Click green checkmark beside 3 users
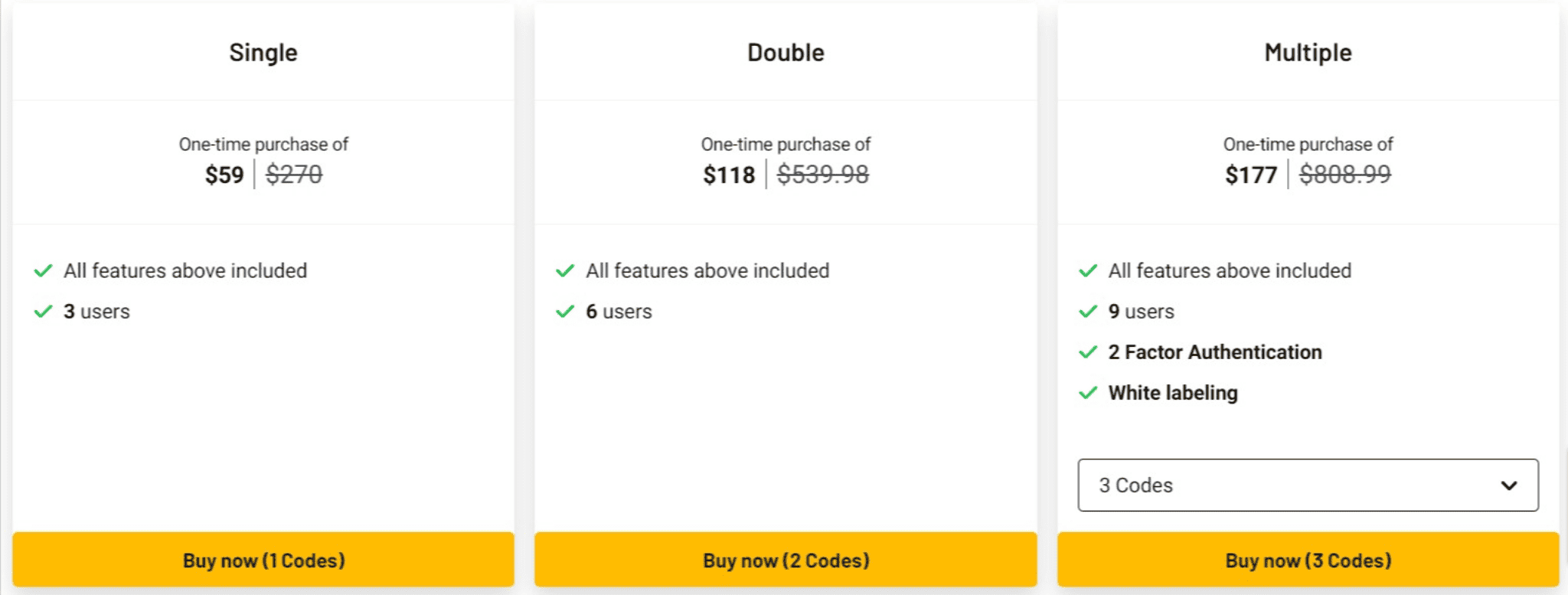1568x595 pixels. (x=44, y=311)
